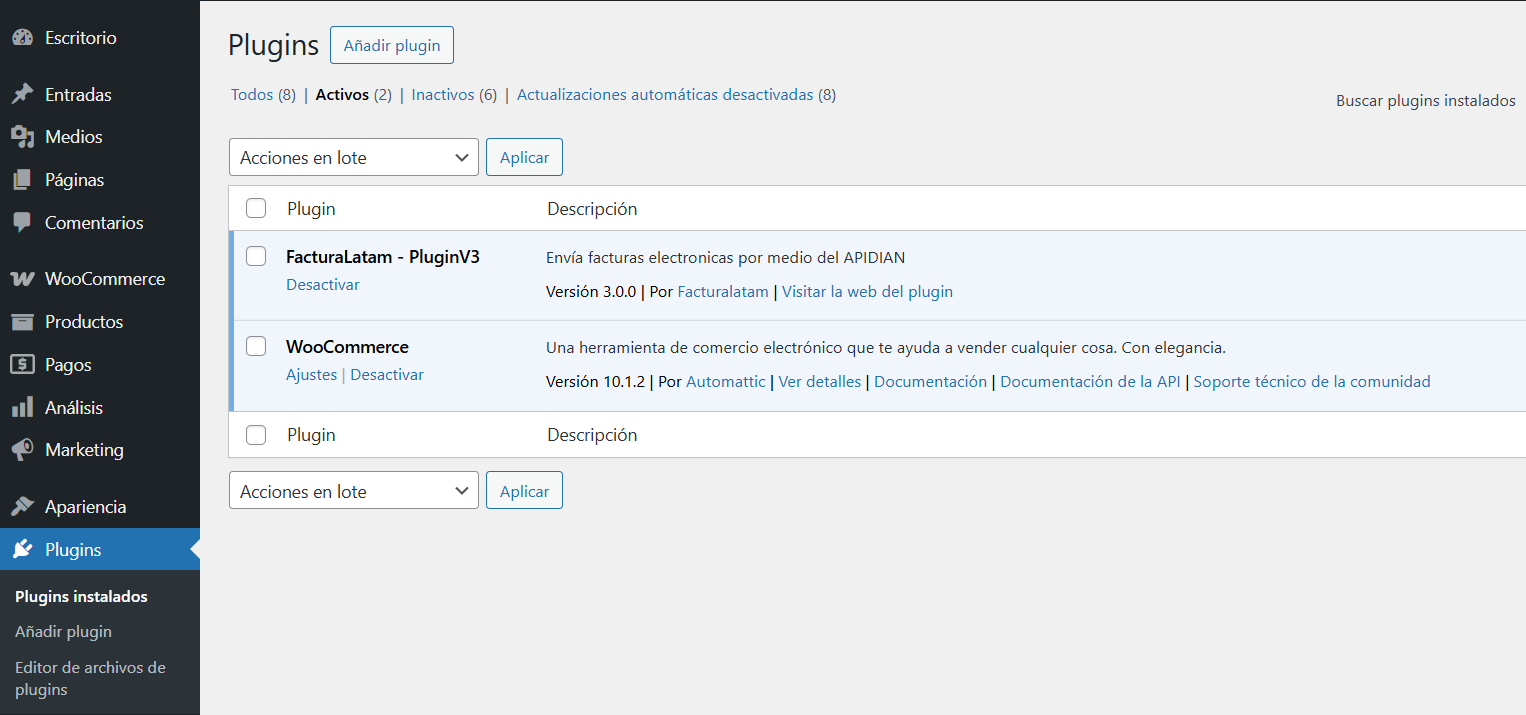Click the WooCommerce logo icon in sidebar
1526x715 pixels.
[22, 279]
